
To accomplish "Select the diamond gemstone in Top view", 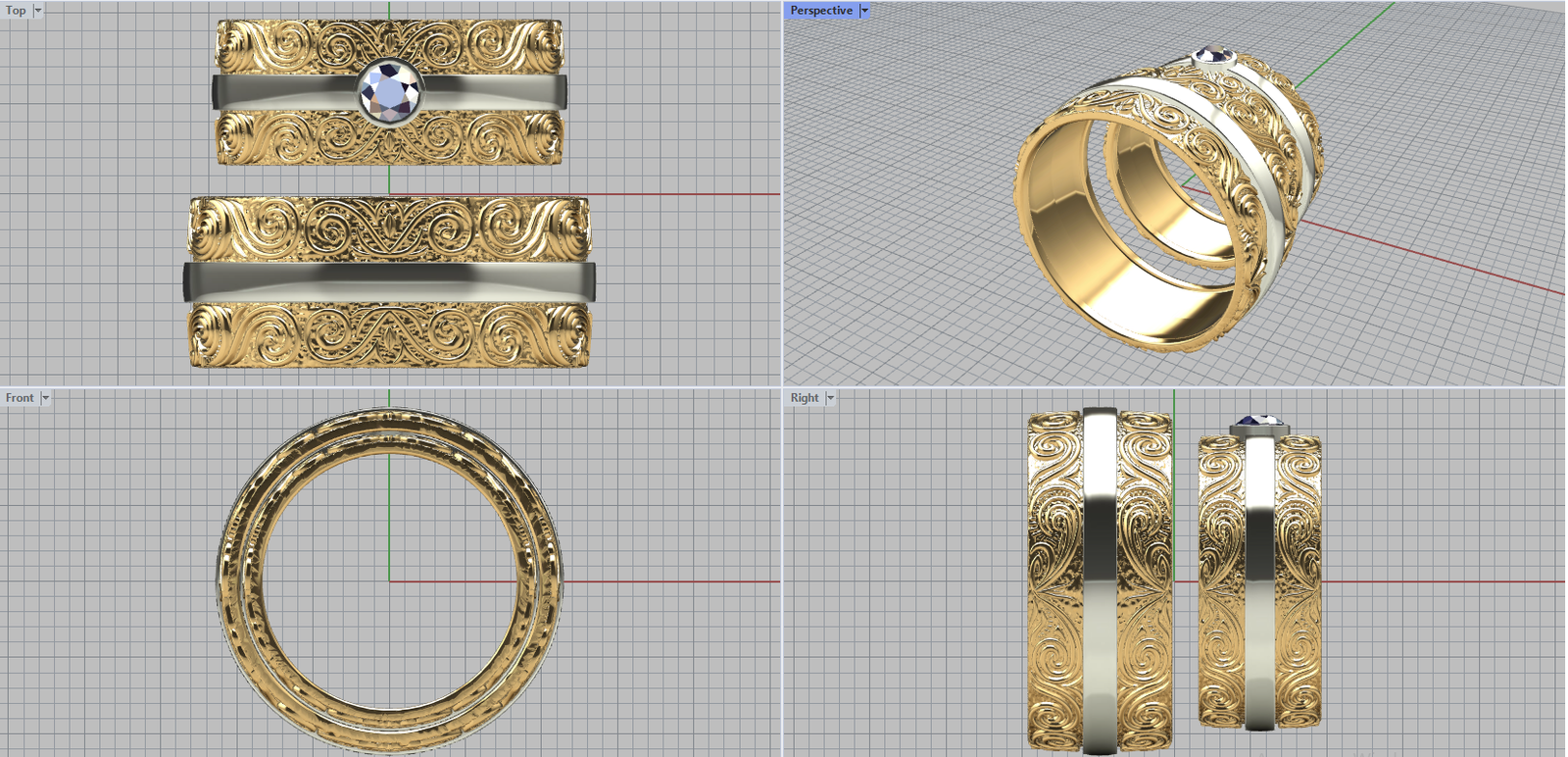I will [389, 93].
